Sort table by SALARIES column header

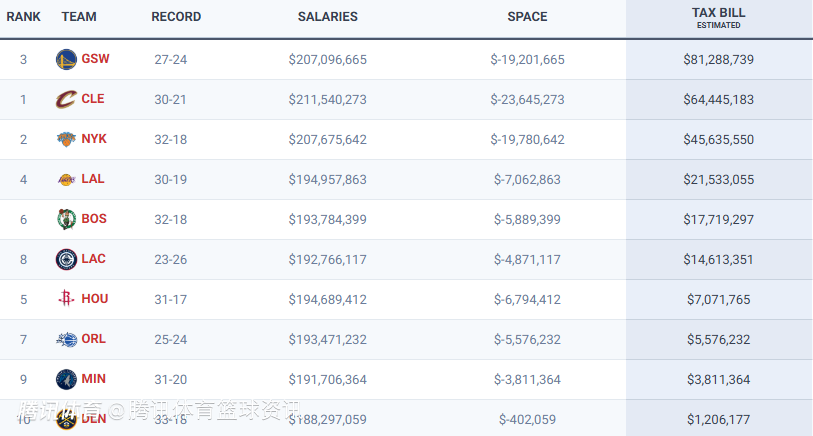[327, 17]
